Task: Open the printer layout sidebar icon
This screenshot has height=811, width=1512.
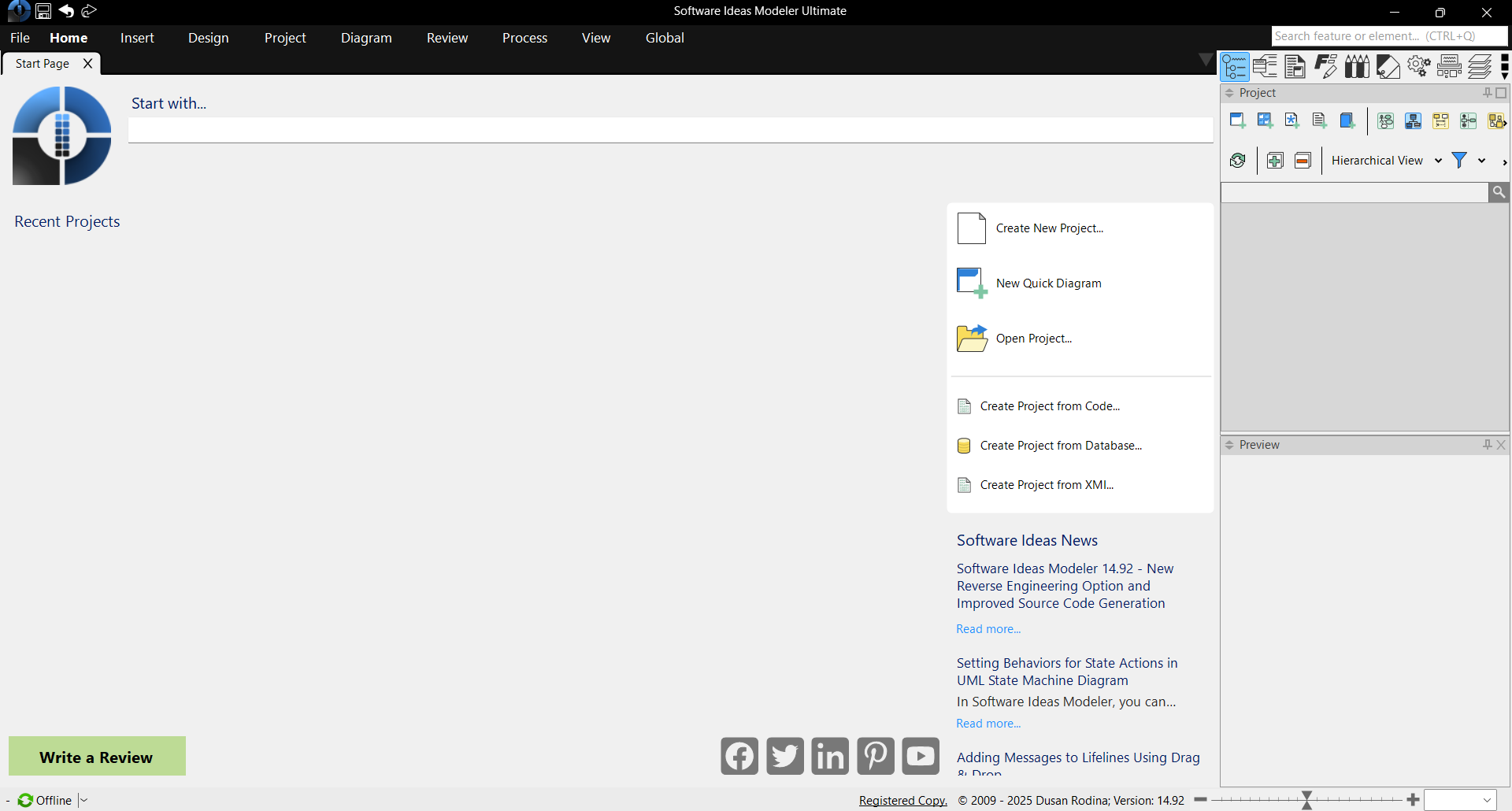Action: (1449, 67)
